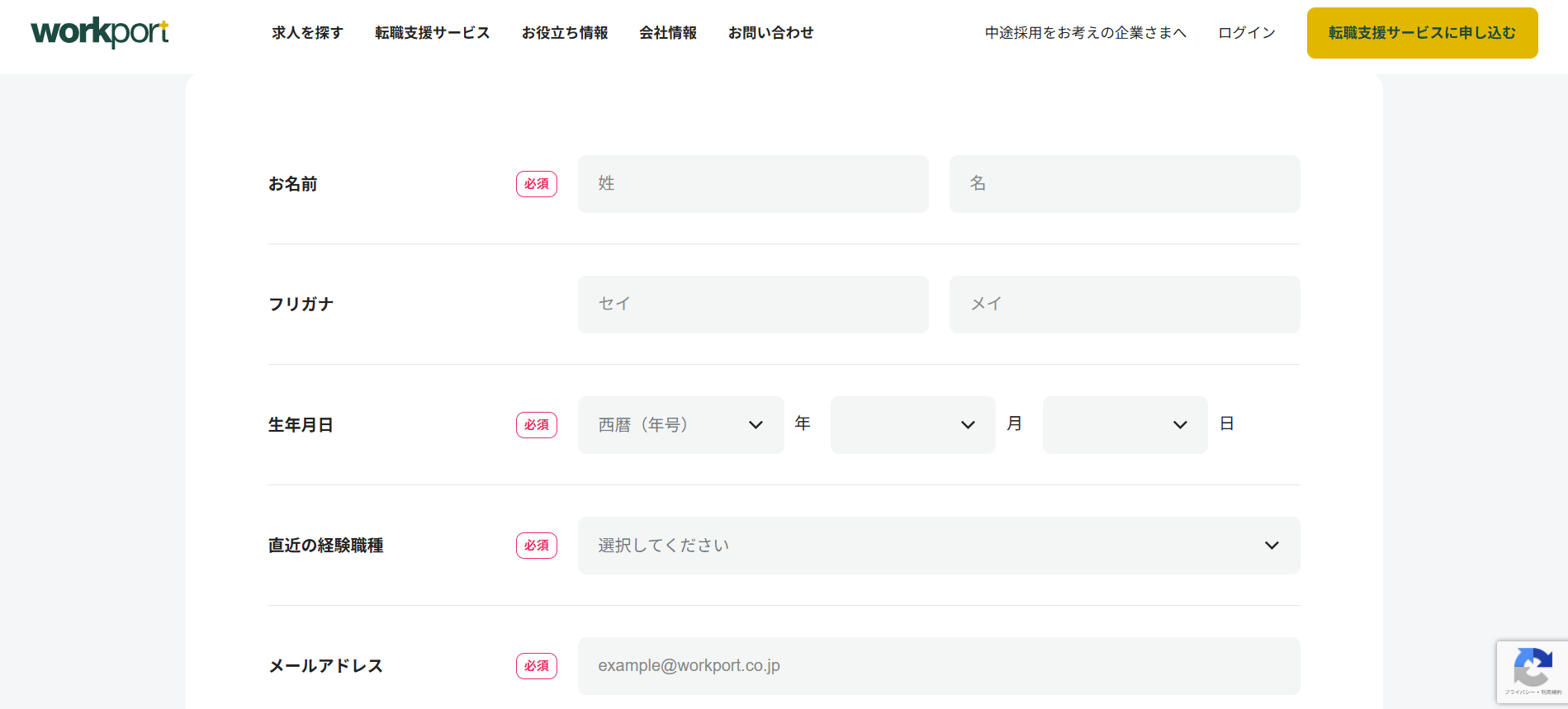This screenshot has width=1568, height=709.
Task: Click the メイ furigana input
Action: (x=1125, y=305)
